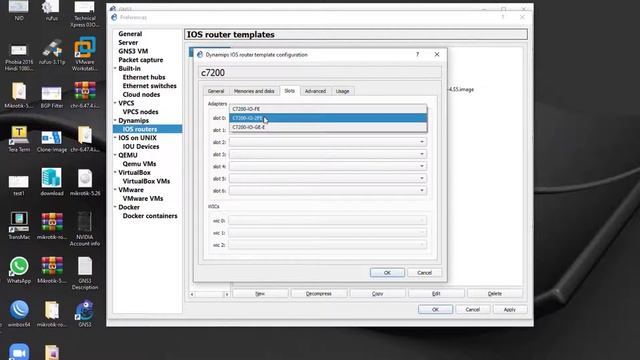Open wic 1 dropdown
The height and width of the screenshot is (360, 640).
coord(328,233)
